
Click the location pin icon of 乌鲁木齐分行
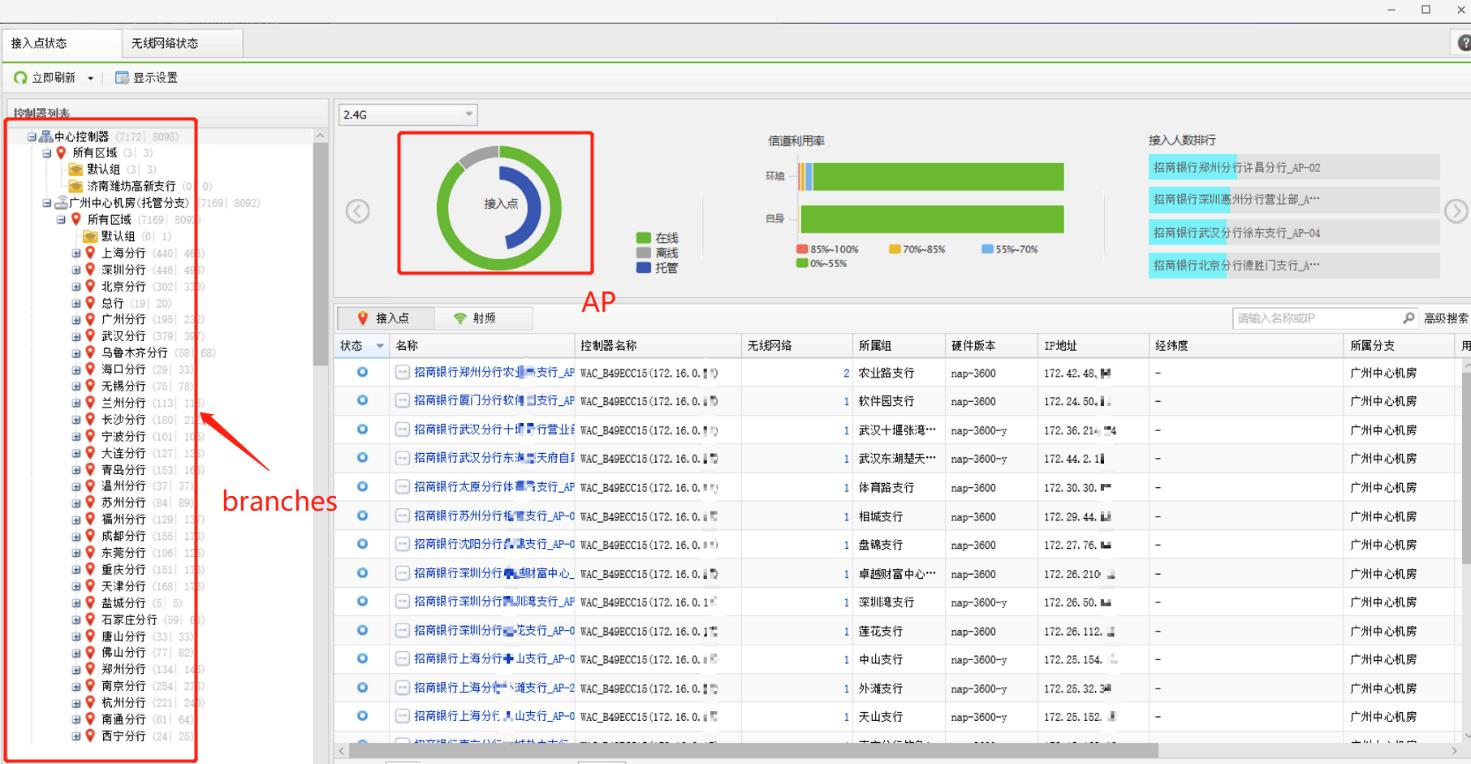[90, 353]
